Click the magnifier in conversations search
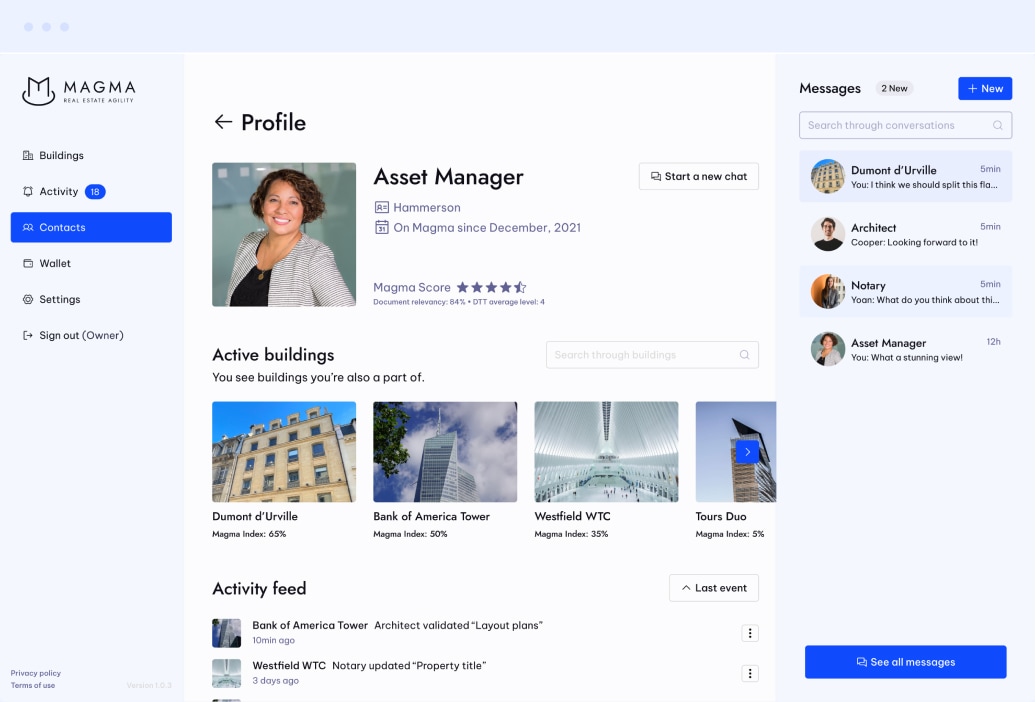This screenshot has height=702, width=1036. point(997,125)
